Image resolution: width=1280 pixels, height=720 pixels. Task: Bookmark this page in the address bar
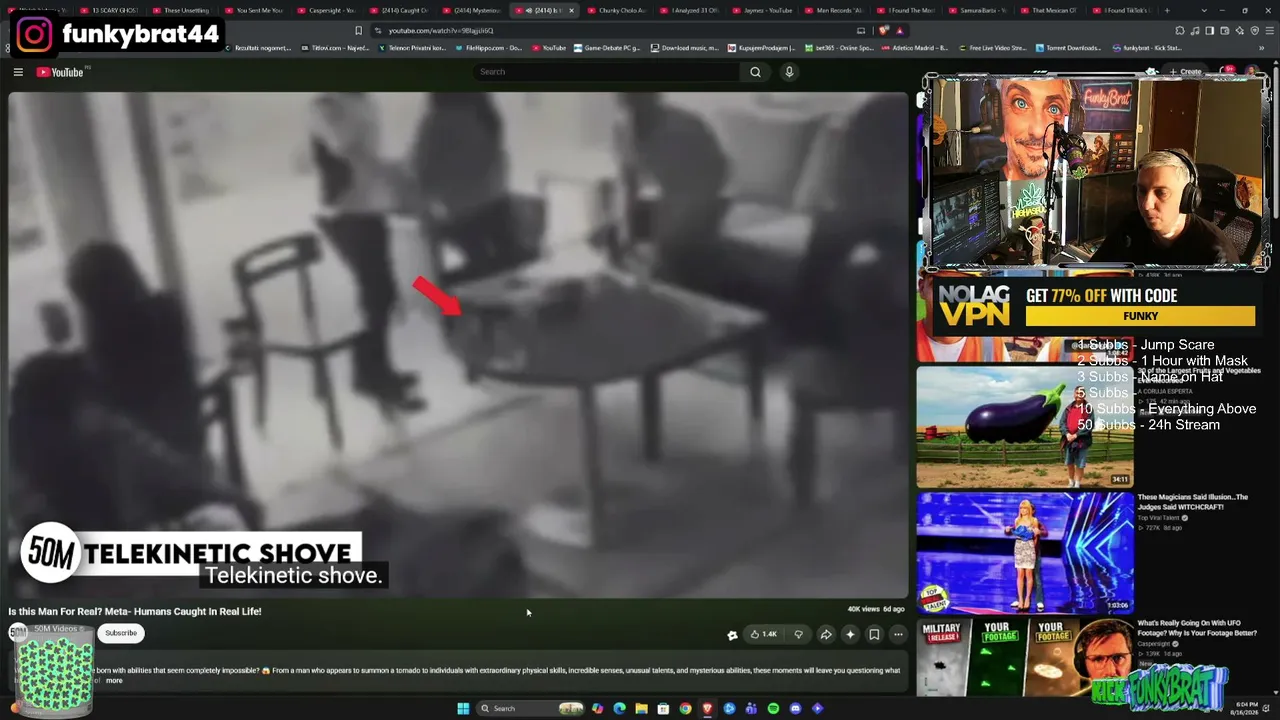pyautogui.click(x=358, y=31)
